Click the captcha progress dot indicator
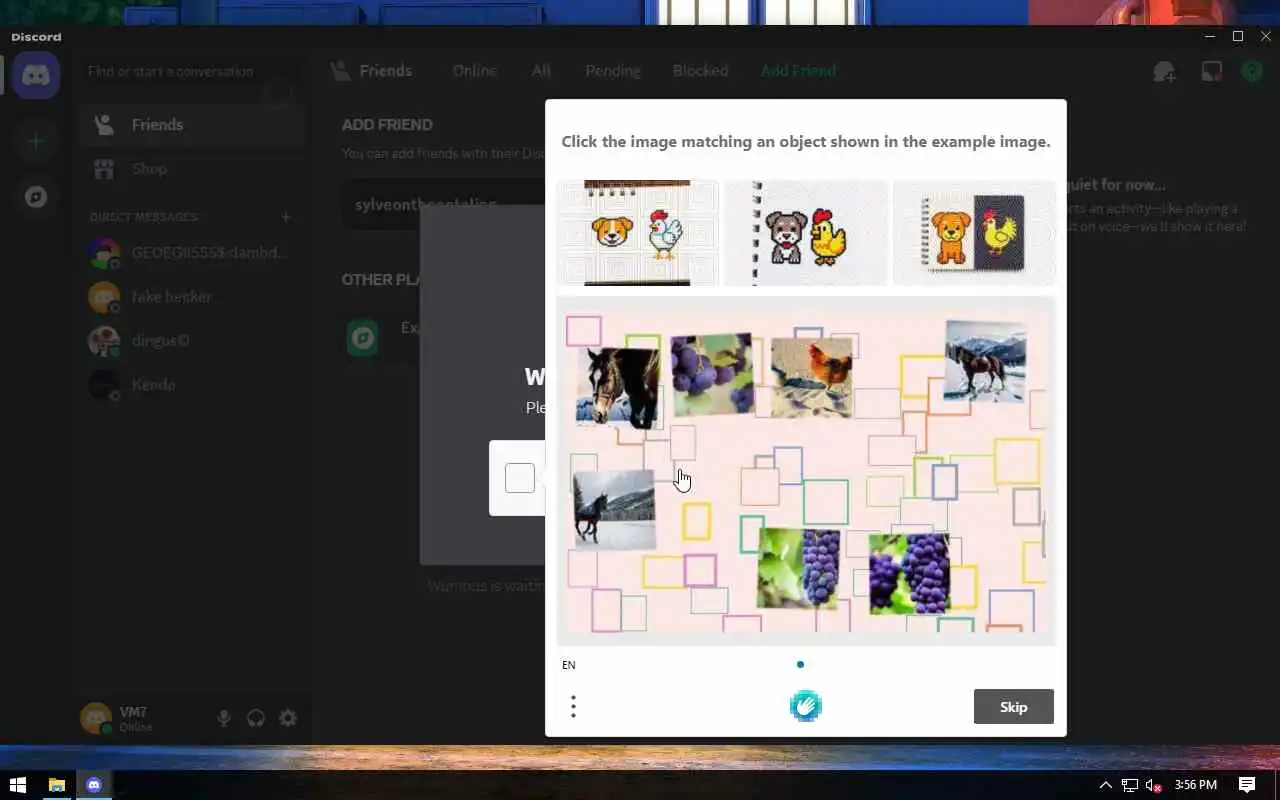The width and height of the screenshot is (1280, 800). [x=800, y=664]
